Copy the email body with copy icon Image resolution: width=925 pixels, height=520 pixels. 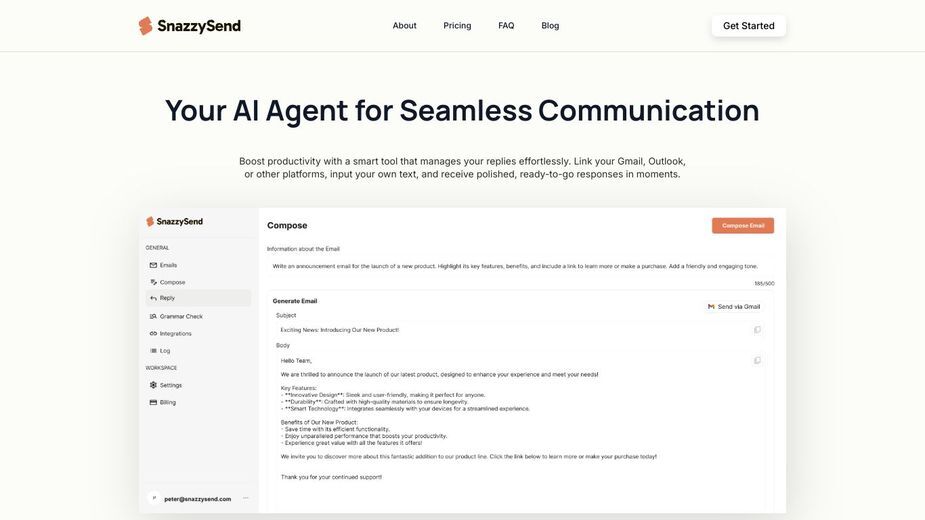757,360
